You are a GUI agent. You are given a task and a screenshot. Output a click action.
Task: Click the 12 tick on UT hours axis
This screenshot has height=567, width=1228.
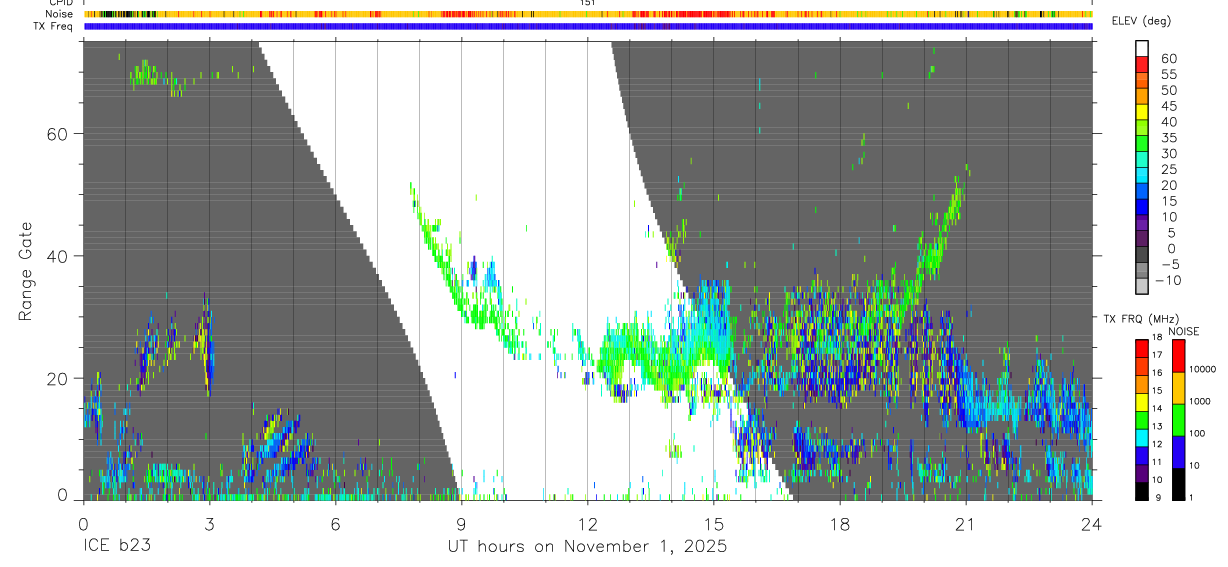tap(587, 523)
